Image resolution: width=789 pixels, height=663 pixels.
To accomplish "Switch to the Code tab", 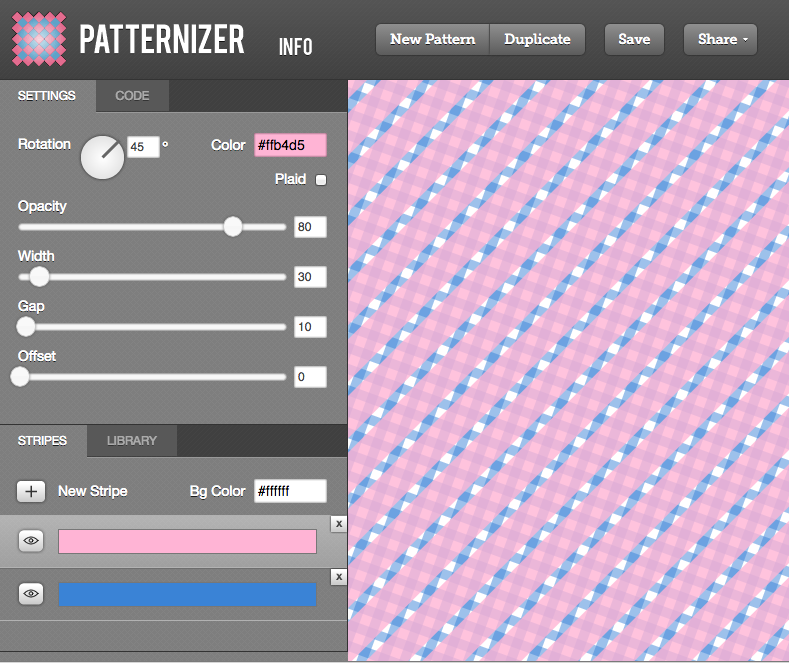I will (132, 96).
